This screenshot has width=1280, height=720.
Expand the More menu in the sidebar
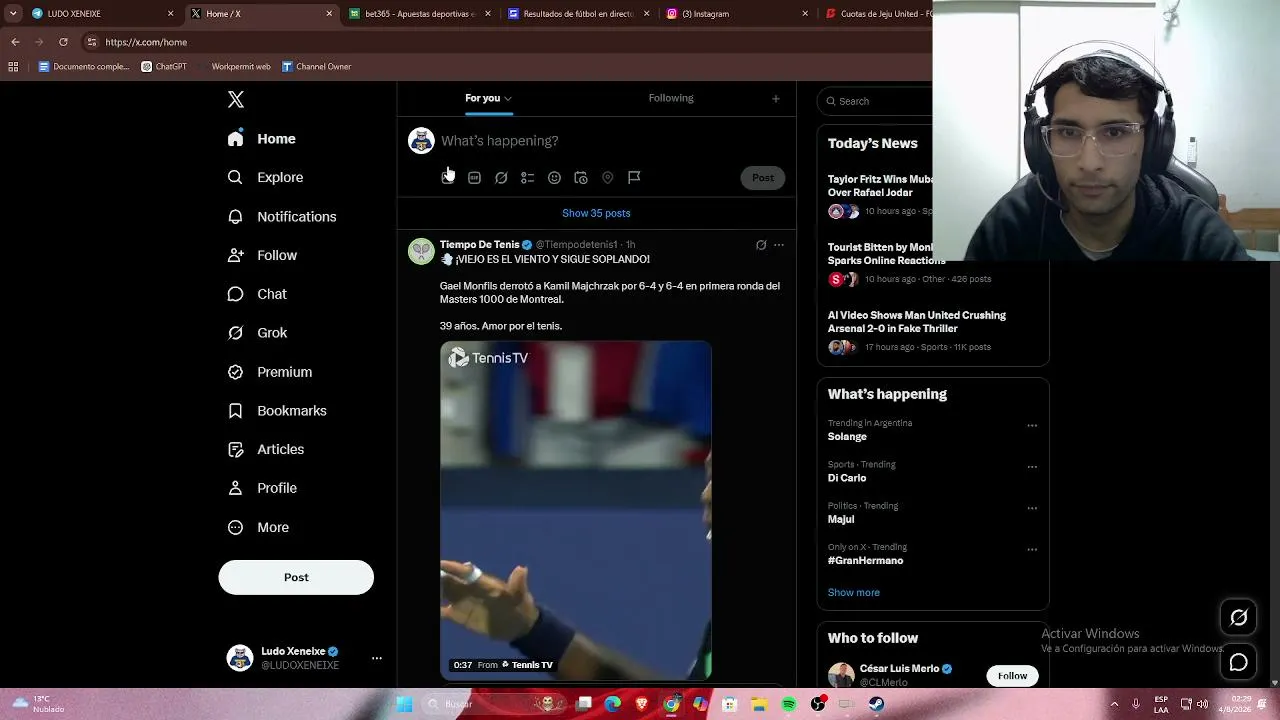[x=259, y=527]
